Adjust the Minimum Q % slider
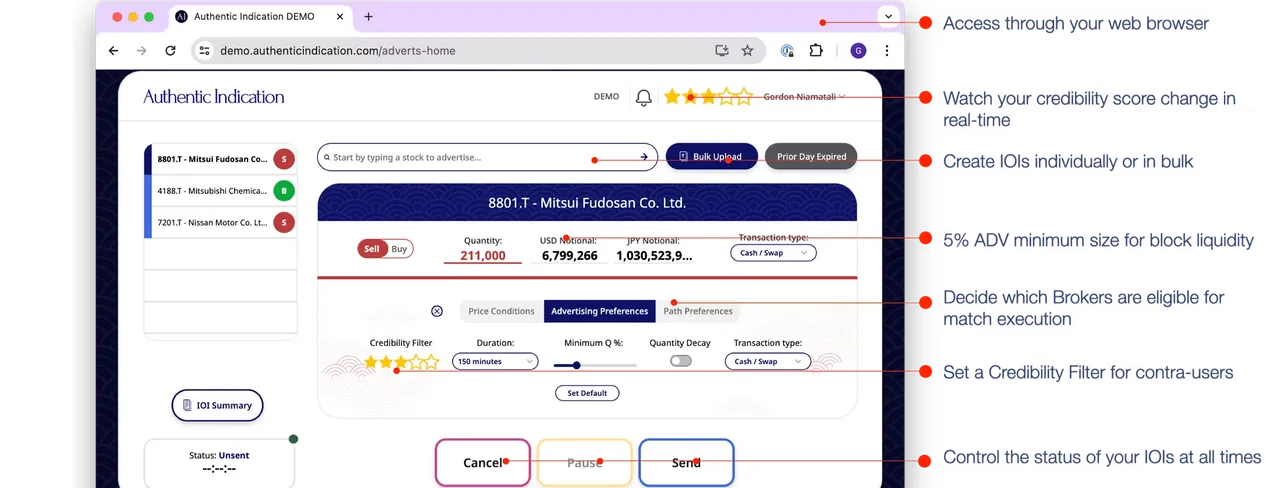 point(595,365)
